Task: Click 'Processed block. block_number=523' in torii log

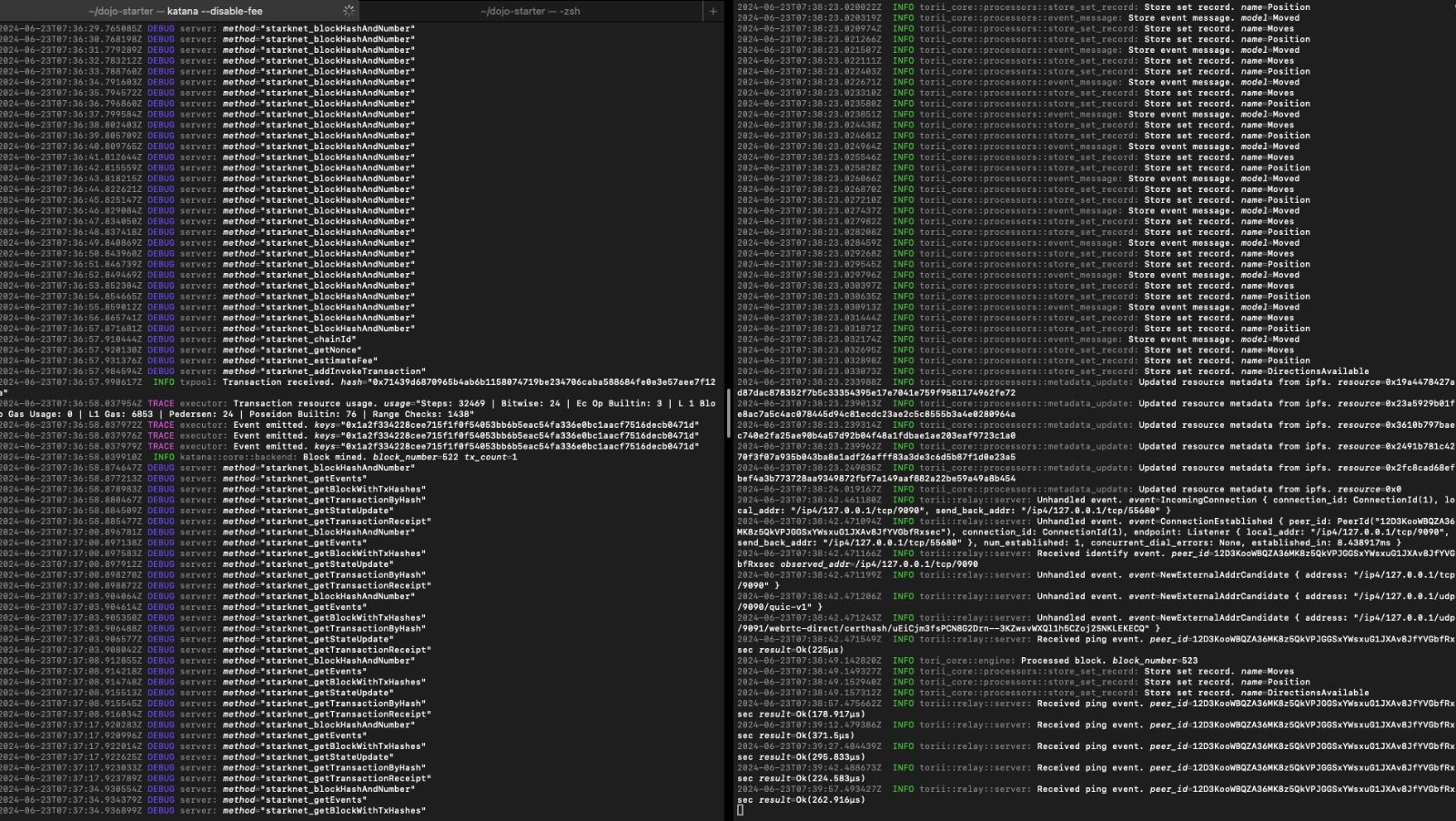Action: coord(1109,661)
